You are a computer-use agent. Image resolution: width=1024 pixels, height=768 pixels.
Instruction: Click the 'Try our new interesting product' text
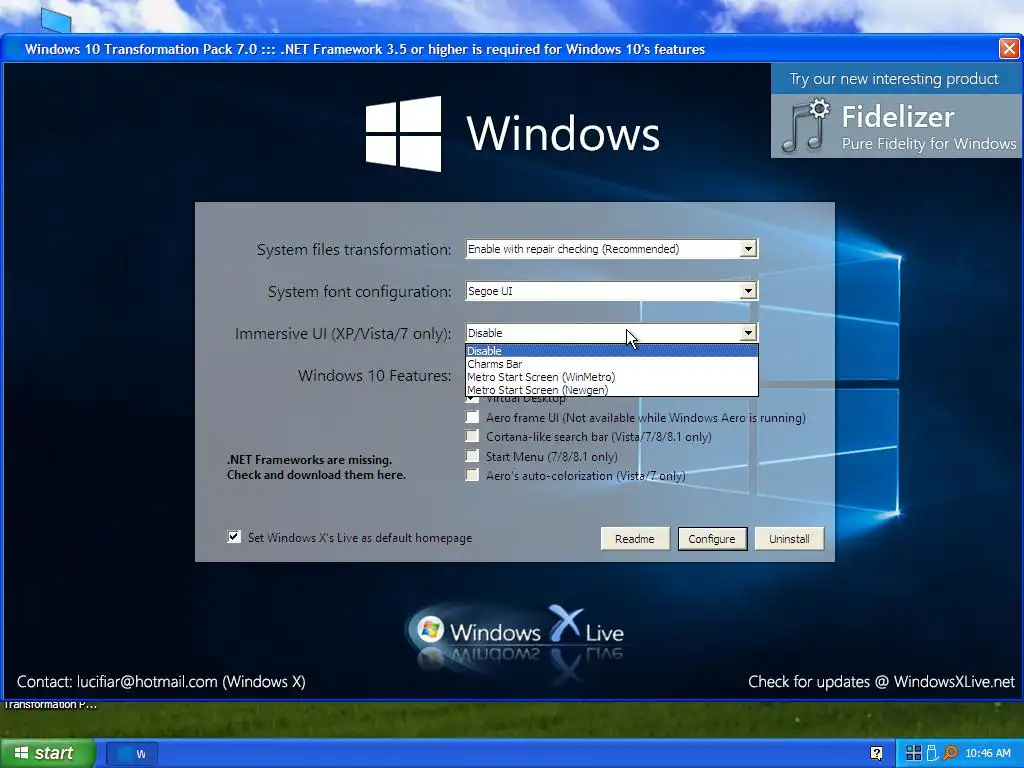point(893,79)
